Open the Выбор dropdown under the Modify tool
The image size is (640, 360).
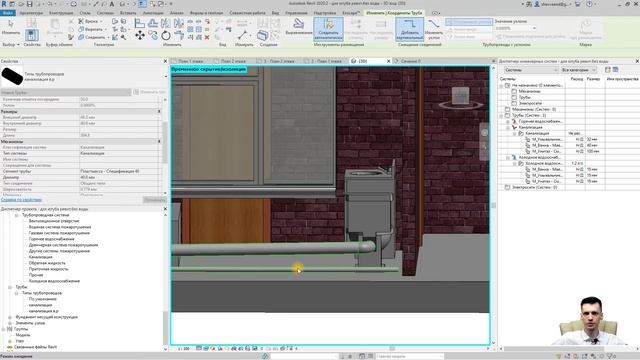[11, 44]
